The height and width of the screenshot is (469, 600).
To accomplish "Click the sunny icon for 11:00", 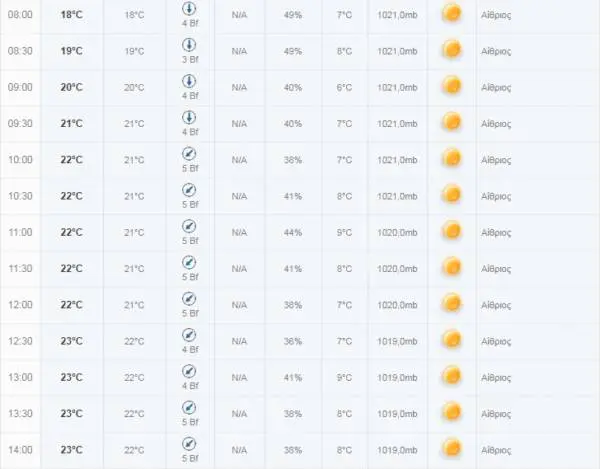I will point(452,231).
